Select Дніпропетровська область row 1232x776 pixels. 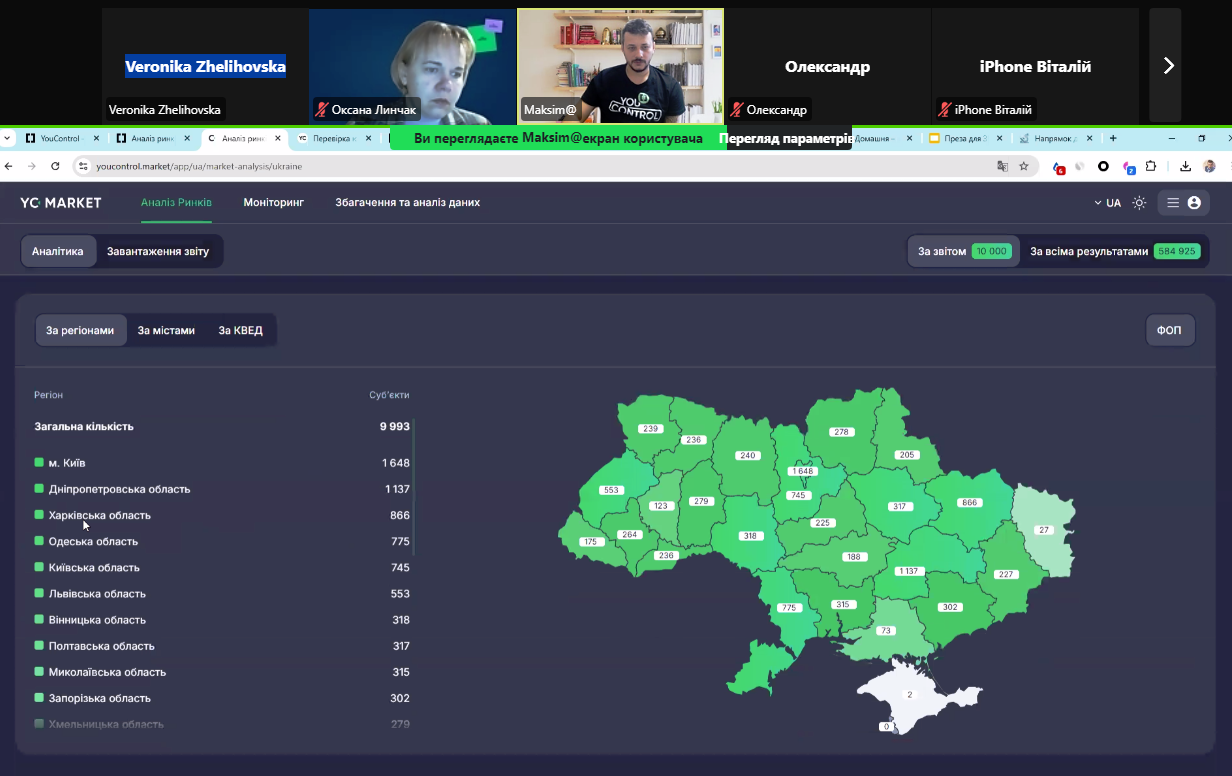(x=222, y=489)
